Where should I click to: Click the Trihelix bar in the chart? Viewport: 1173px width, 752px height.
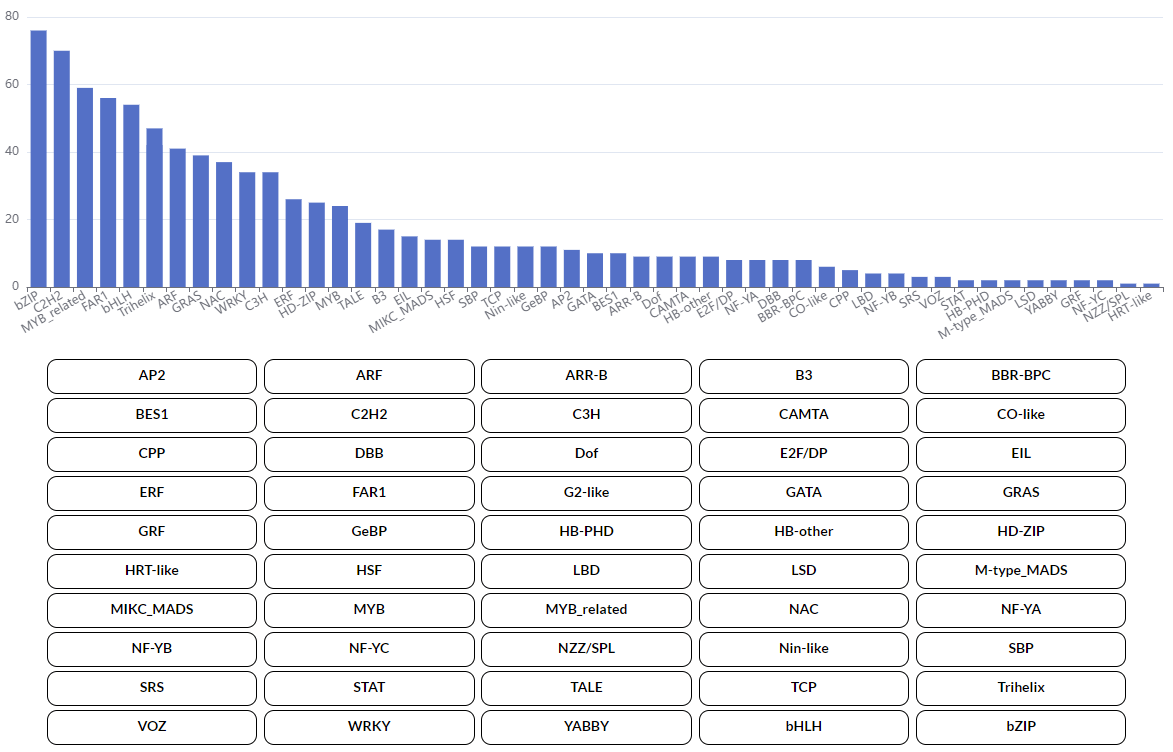click(x=154, y=208)
